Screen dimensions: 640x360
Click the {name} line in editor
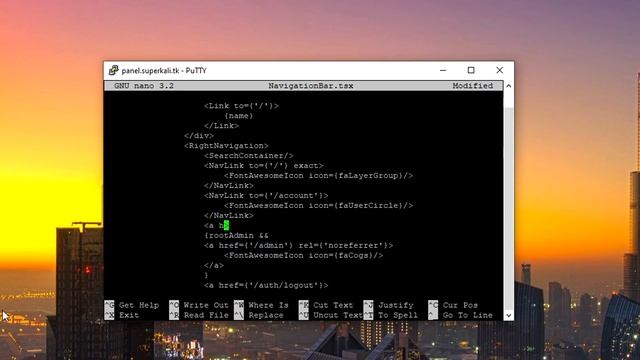[238, 116]
